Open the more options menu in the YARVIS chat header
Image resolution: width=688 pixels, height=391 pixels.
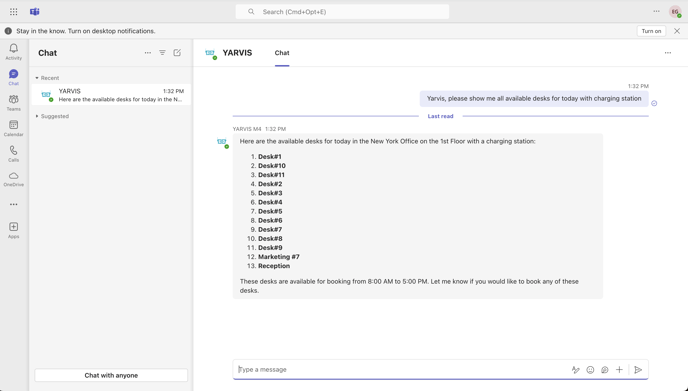[667, 53]
